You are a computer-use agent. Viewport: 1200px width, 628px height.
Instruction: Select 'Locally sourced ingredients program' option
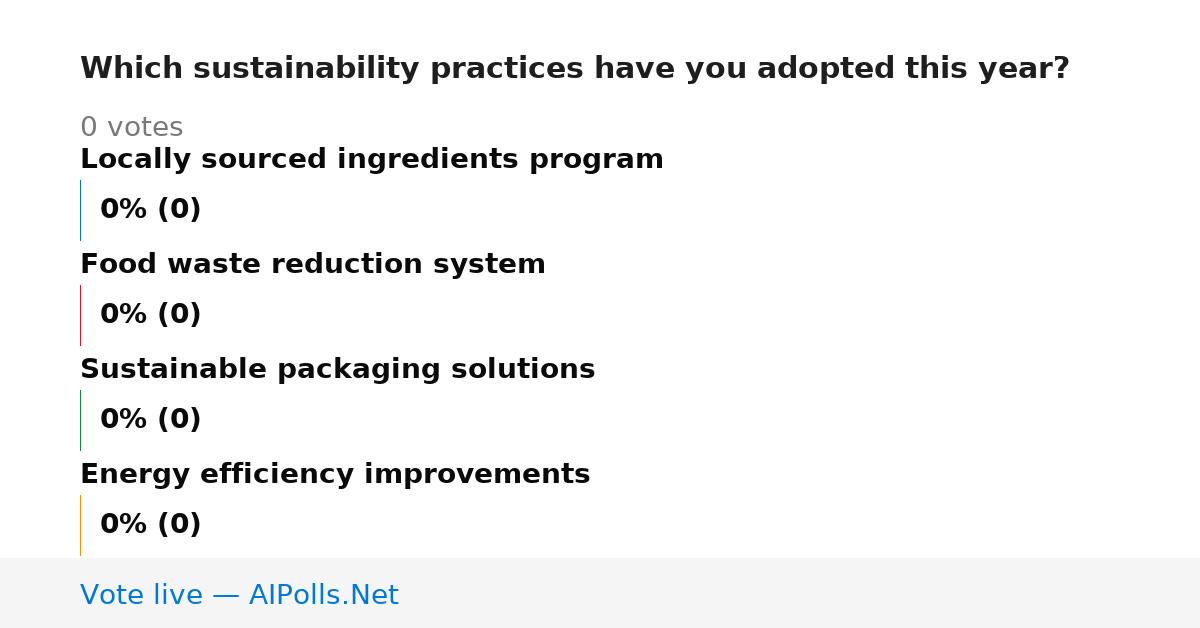pyautogui.click(x=372, y=160)
